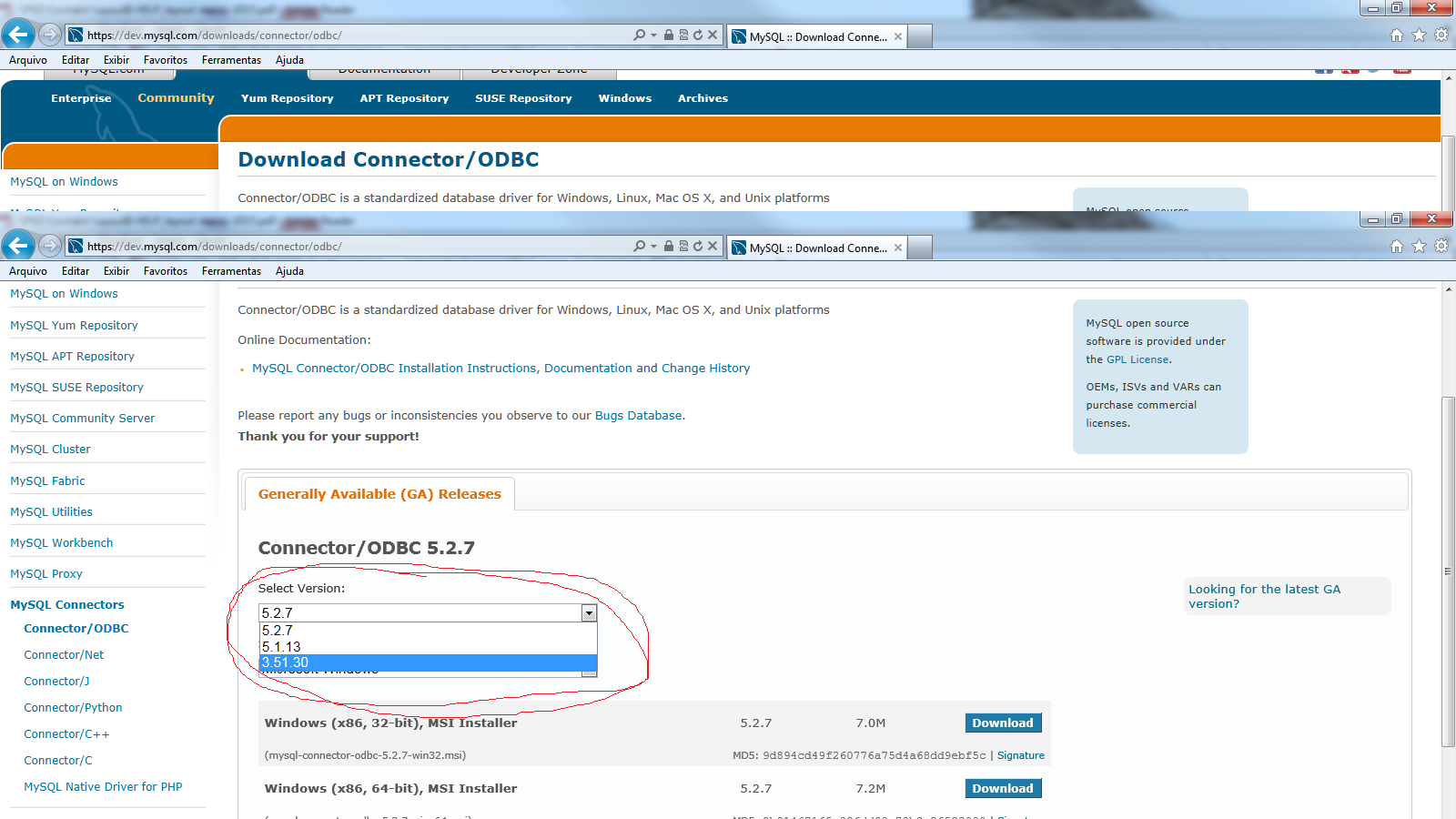This screenshot has width=1456, height=819.
Task: Open the search dropdown arrow in the upper window address bar
Action: [x=653, y=35]
